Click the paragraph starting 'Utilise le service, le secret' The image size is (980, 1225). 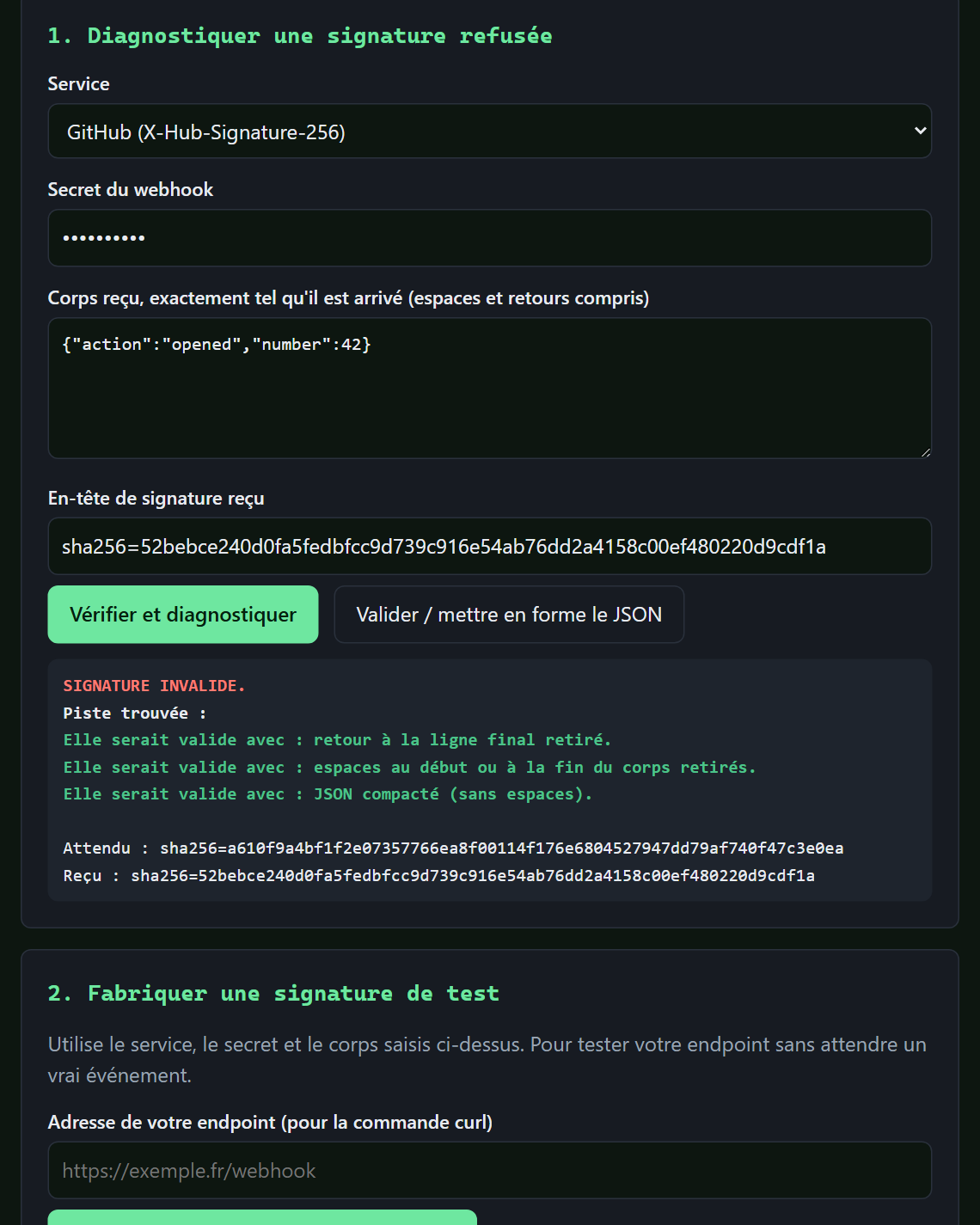click(x=487, y=1060)
